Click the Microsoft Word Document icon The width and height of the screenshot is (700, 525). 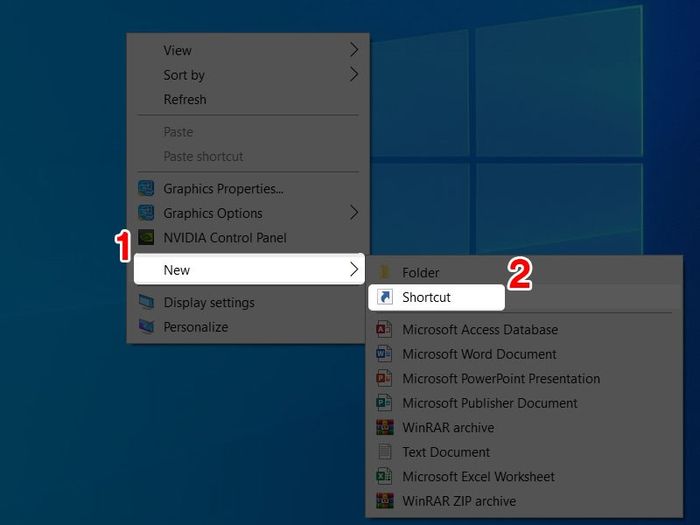click(x=384, y=354)
